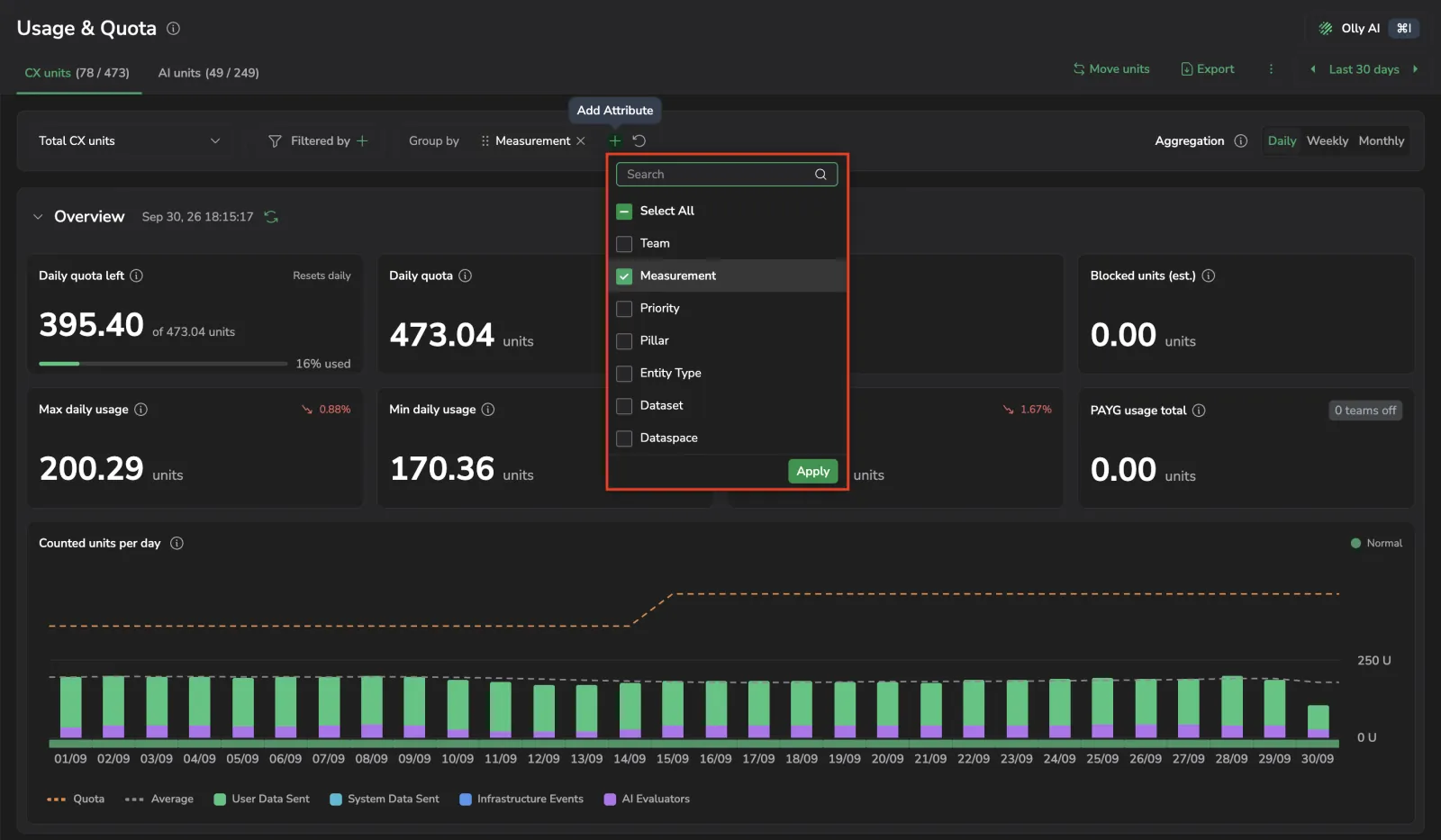Click the PAYG usage total info icon
1441x840 pixels.
(x=1199, y=411)
